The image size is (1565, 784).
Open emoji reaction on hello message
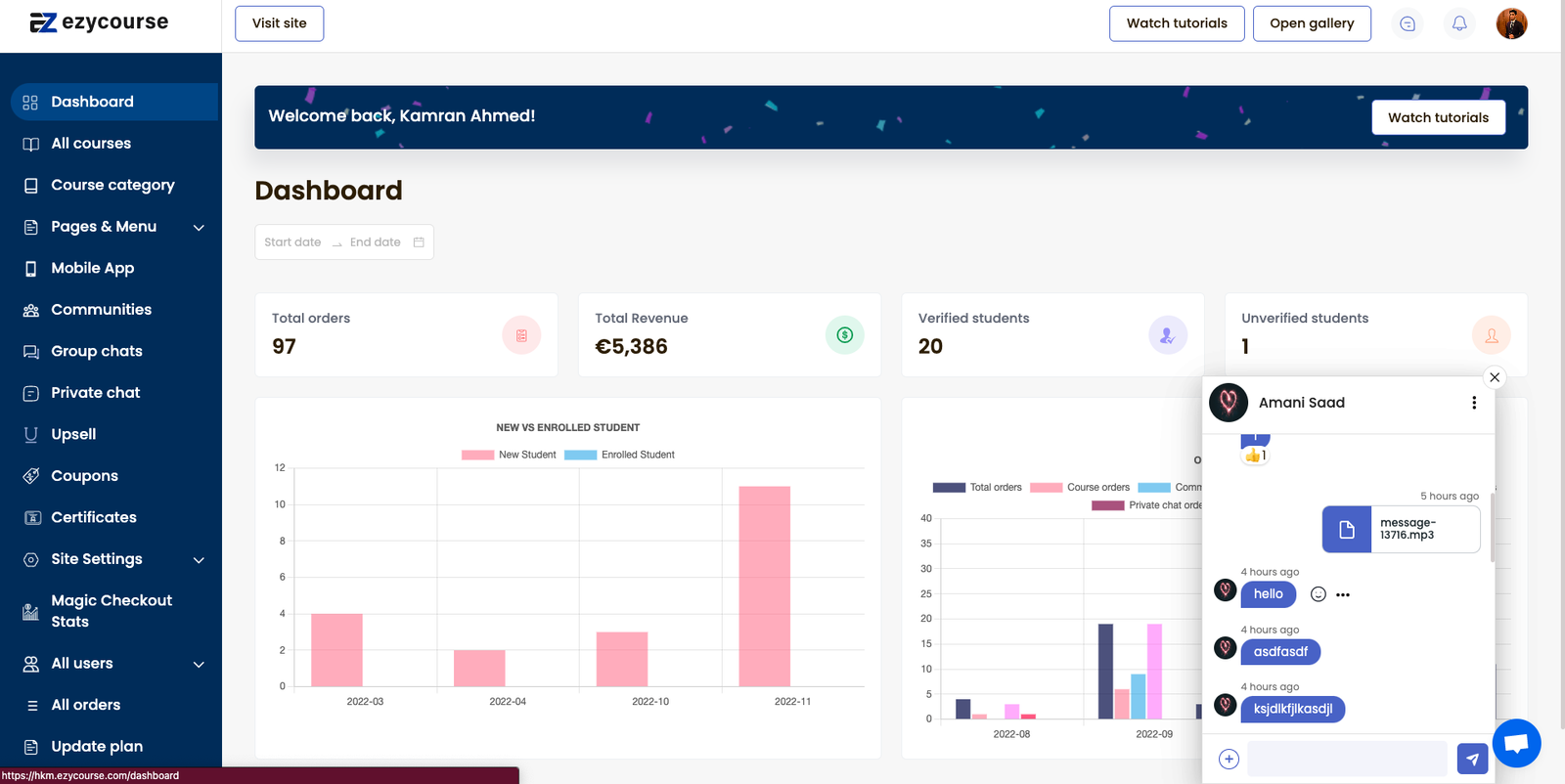click(x=1318, y=594)
